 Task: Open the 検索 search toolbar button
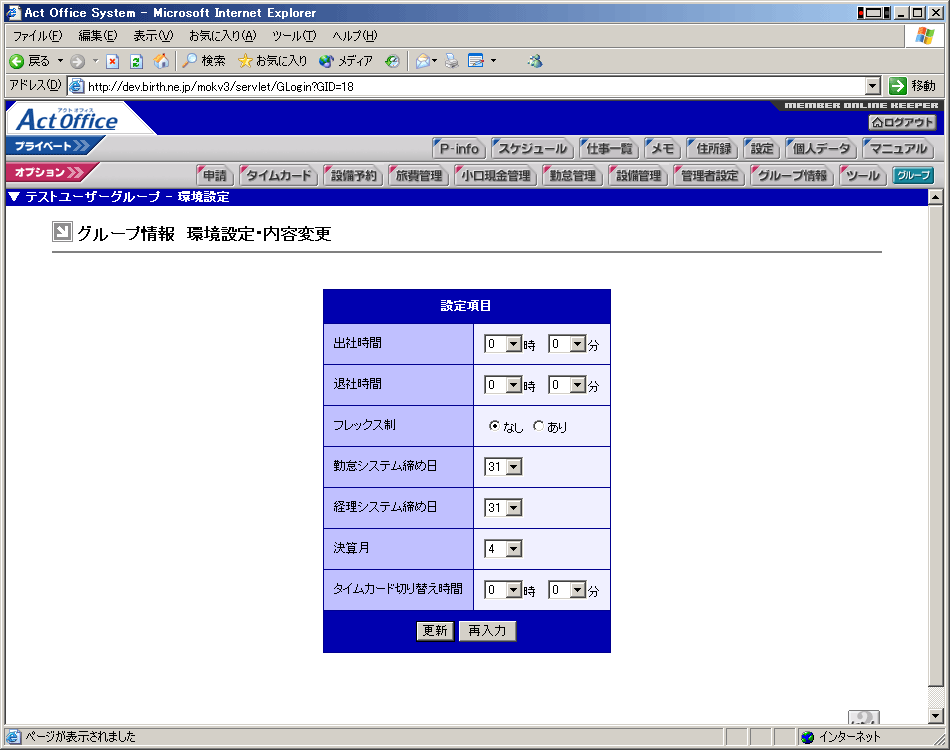pos(204,61)
